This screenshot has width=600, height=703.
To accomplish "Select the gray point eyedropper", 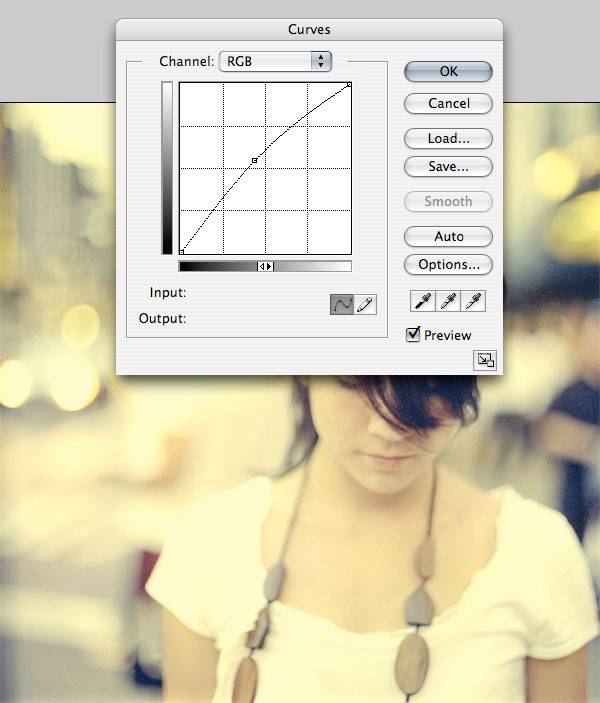I will tap(448, 301).
